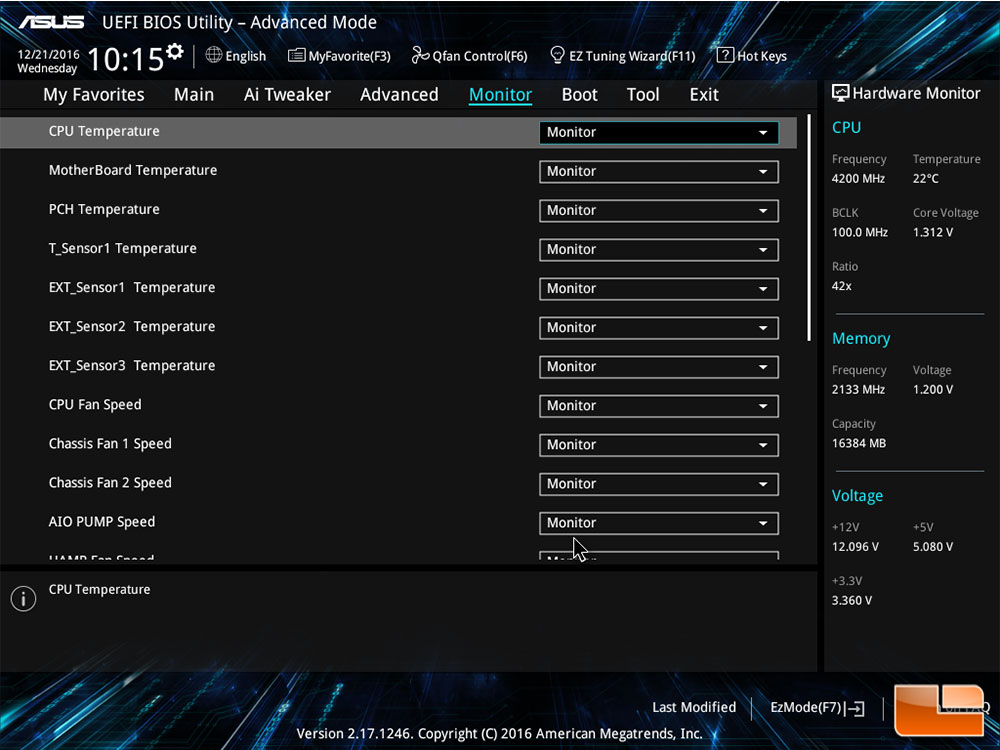1000x750 pixels.
Task: Expand the Chassis Fan 2 Speed dropdown
Action: pos(659,483)
